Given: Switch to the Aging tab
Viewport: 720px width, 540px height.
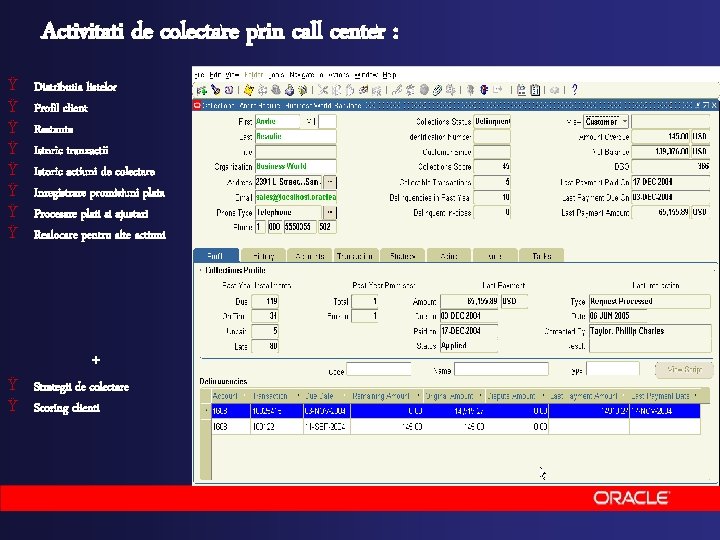Looking at the screenshot, I should tap(449, 256).
